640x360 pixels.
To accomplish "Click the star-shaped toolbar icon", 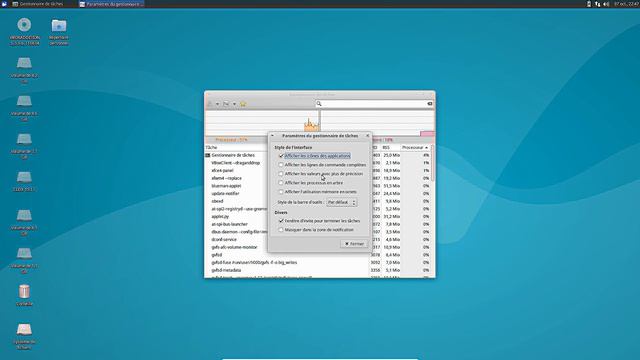I will 243,104.
